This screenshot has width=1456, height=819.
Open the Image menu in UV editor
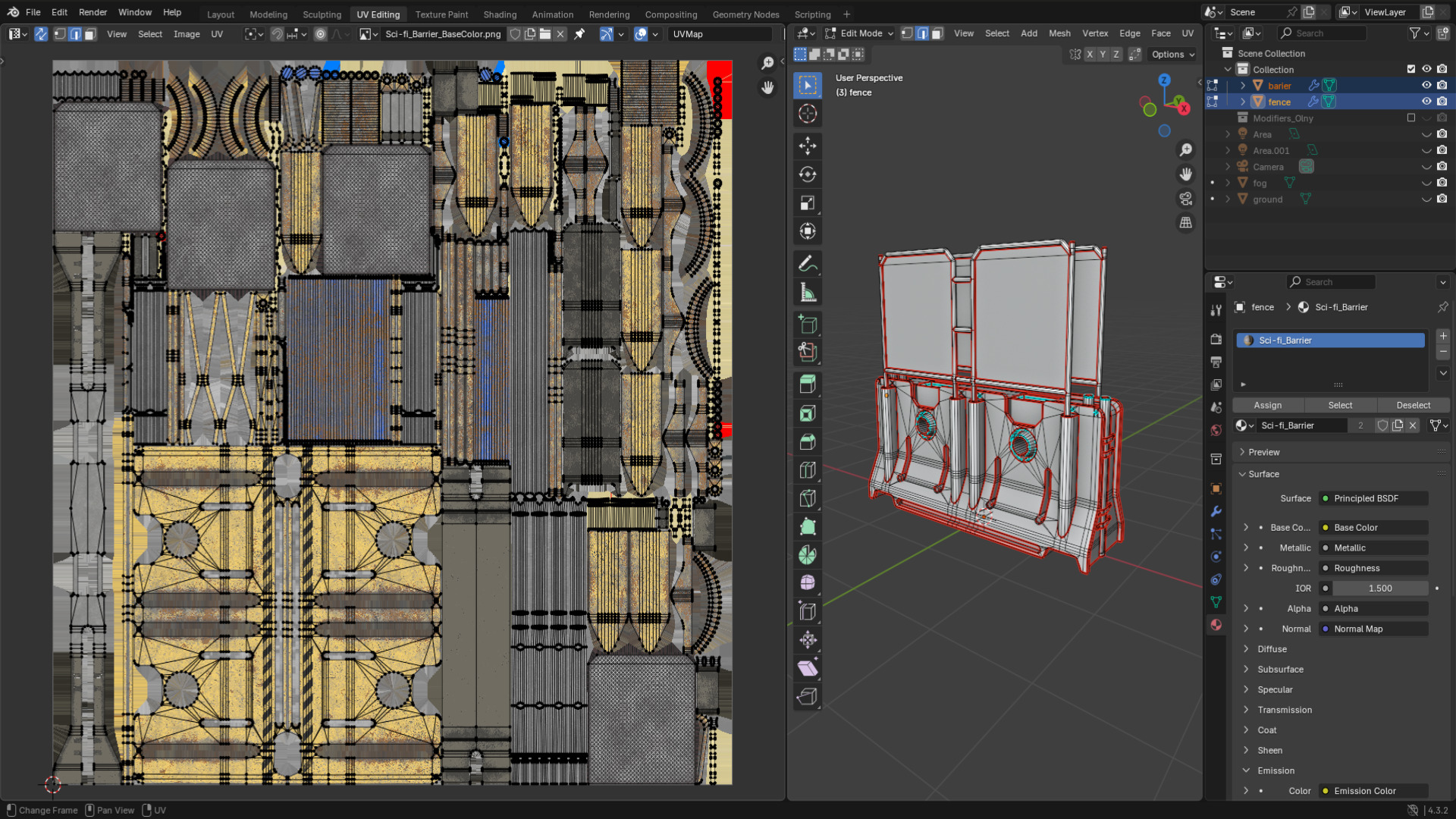click(187, 34)
